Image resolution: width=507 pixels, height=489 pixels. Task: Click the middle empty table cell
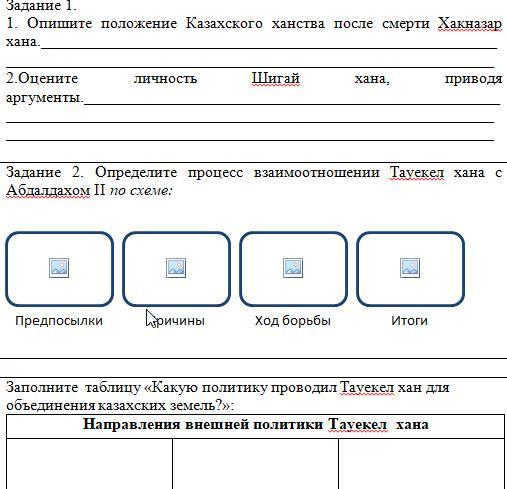click(255, 464)
